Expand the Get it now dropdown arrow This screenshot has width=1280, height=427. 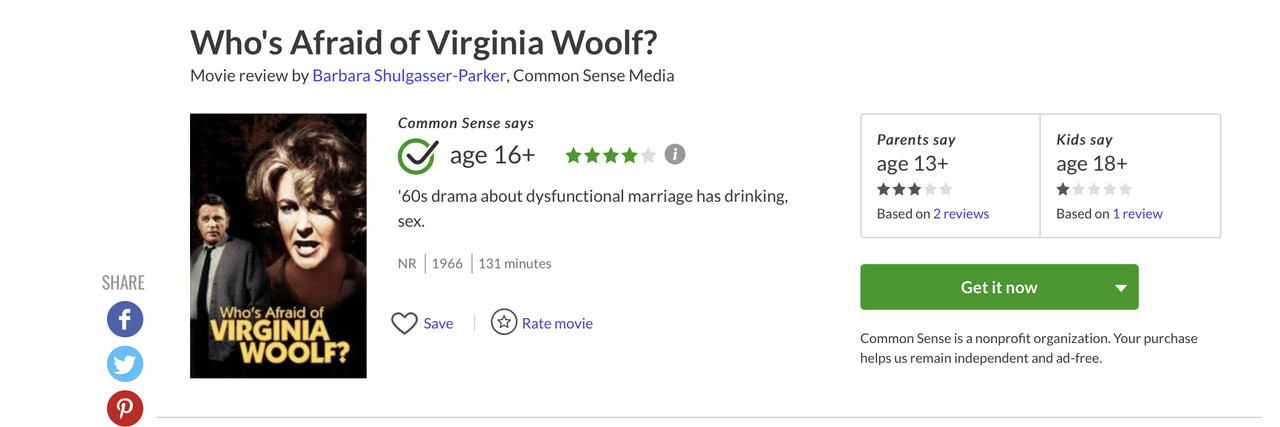(x=1120, y=288)
